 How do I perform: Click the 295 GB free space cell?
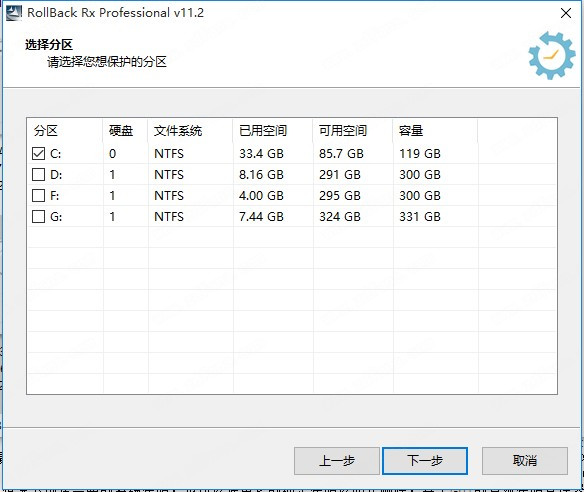click(x=340, y=196)
